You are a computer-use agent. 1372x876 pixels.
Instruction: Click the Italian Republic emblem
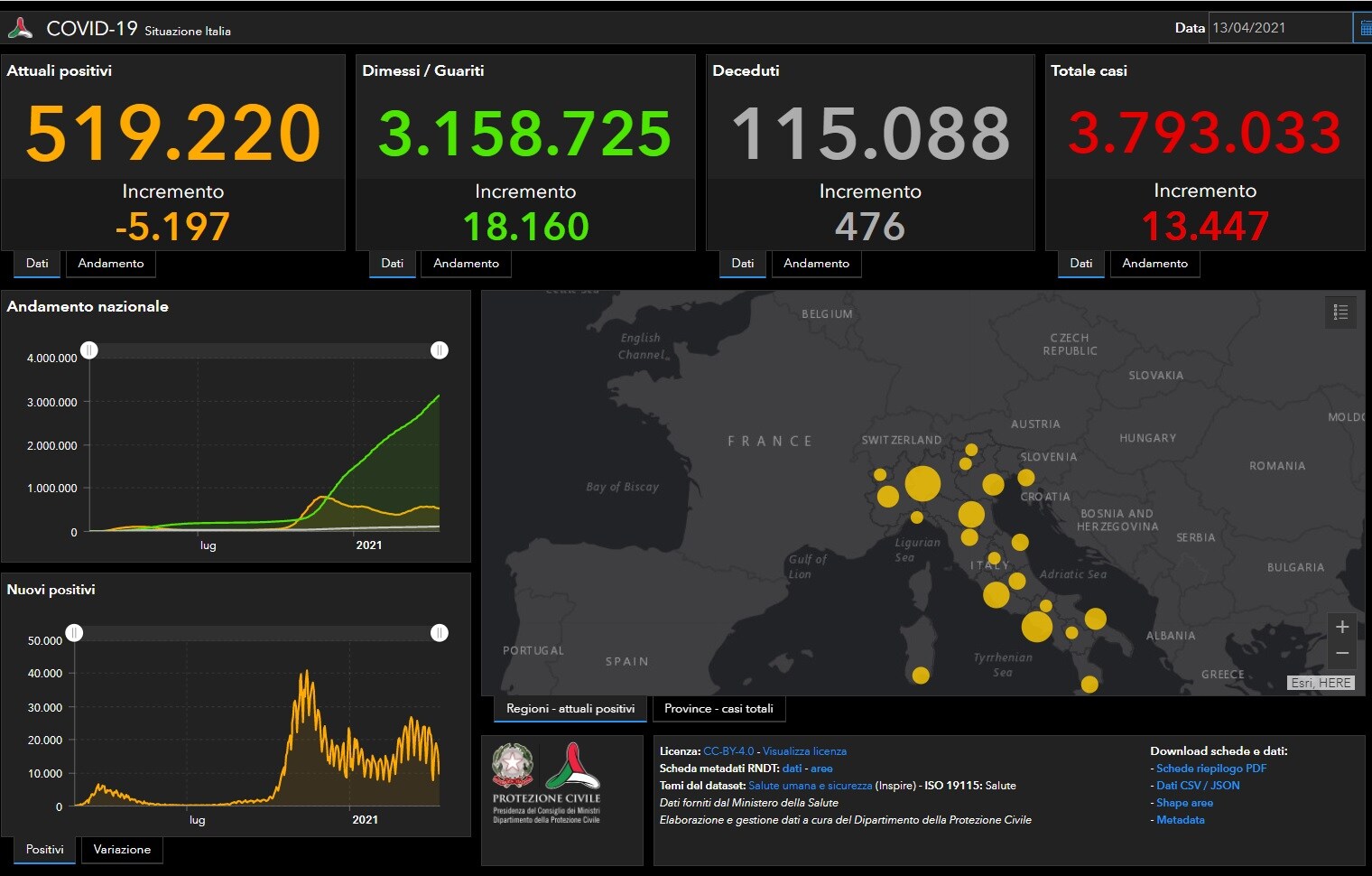(x=512, y=766)
